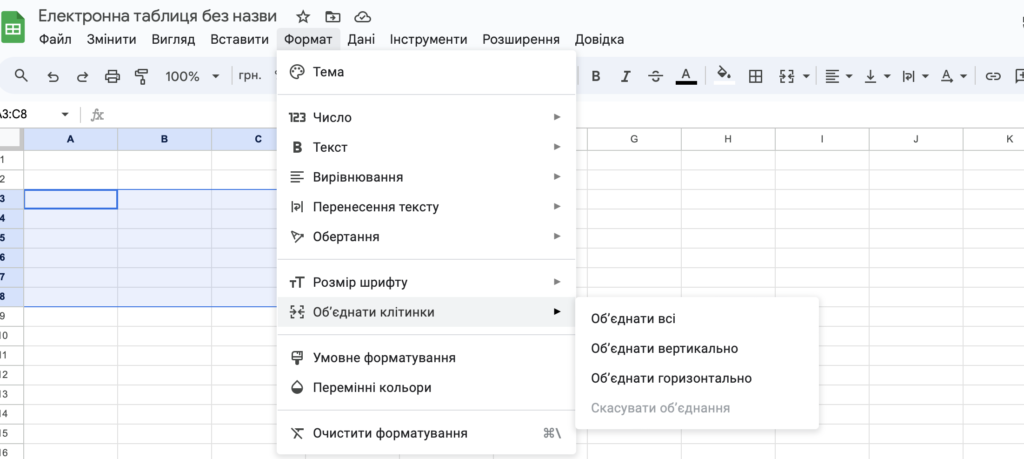The height and width of the screenshot is (459, 1024).
Task: Redo the last action
Action: (x=82, y=76)
